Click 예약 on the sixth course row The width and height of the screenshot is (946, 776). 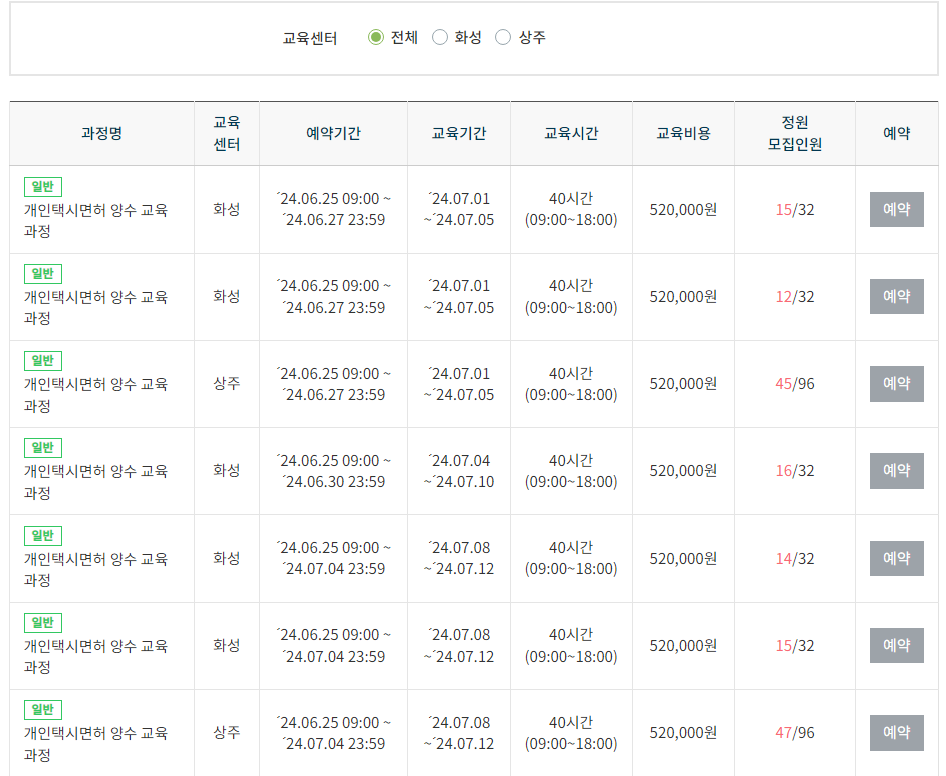coord(896,645)
